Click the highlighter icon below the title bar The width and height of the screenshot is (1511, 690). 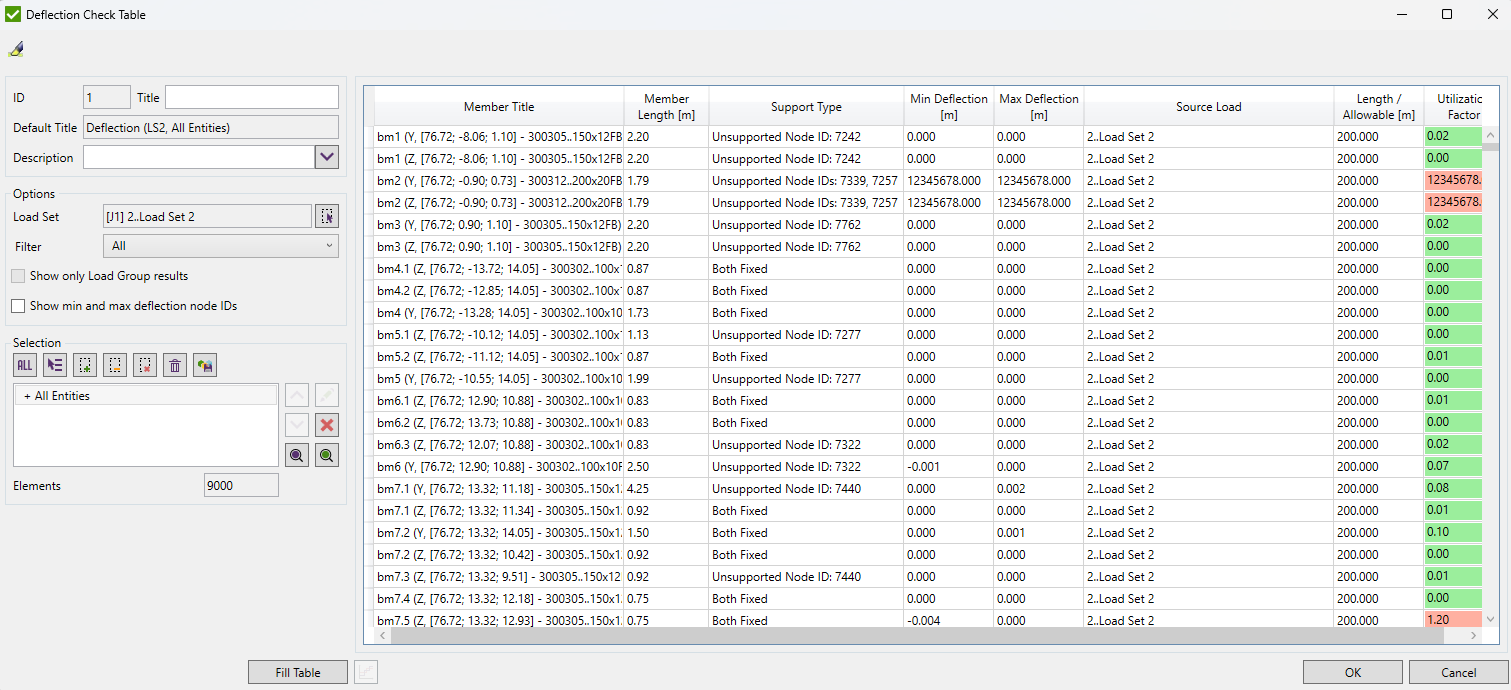click(x=15, y=47)
